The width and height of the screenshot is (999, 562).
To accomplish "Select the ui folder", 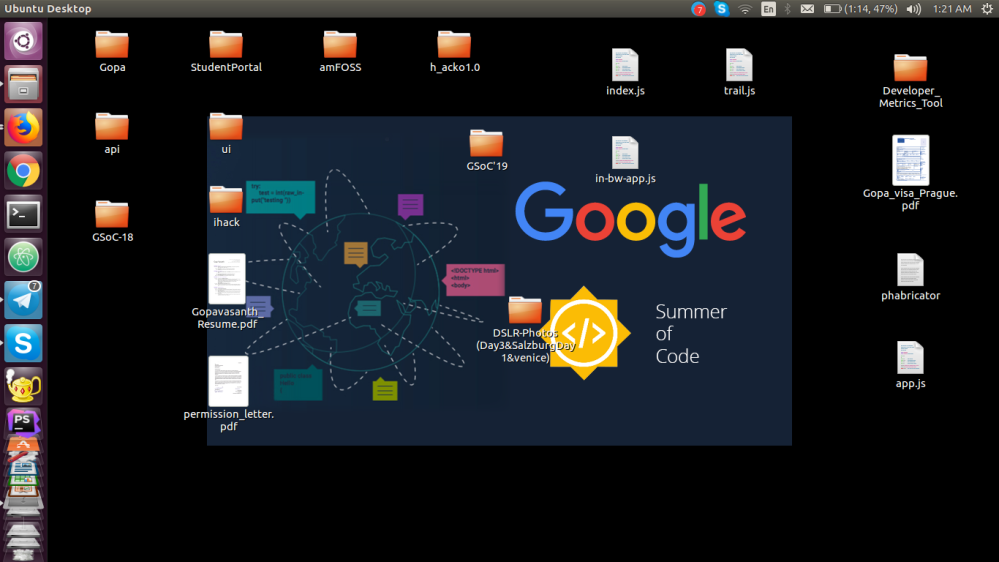I will pos(226,134).
